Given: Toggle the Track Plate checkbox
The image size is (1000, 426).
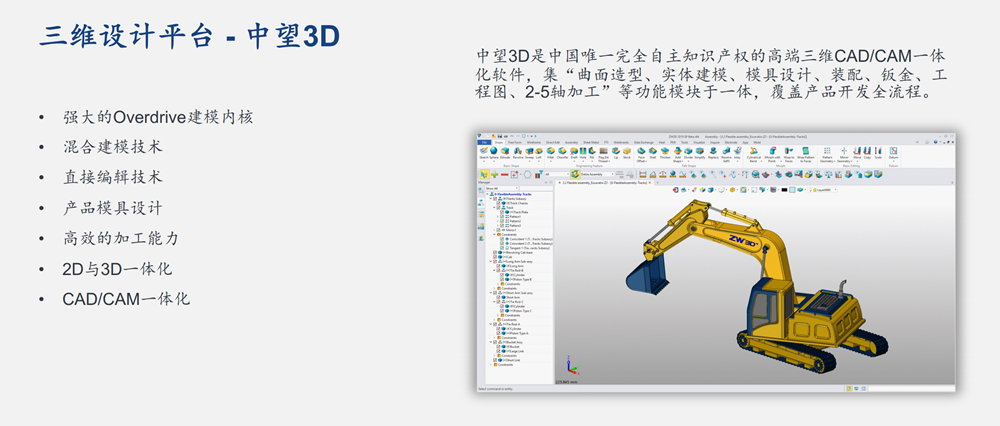Looking at the screenshot, I should pyautogui.click(x=502, y=212).
